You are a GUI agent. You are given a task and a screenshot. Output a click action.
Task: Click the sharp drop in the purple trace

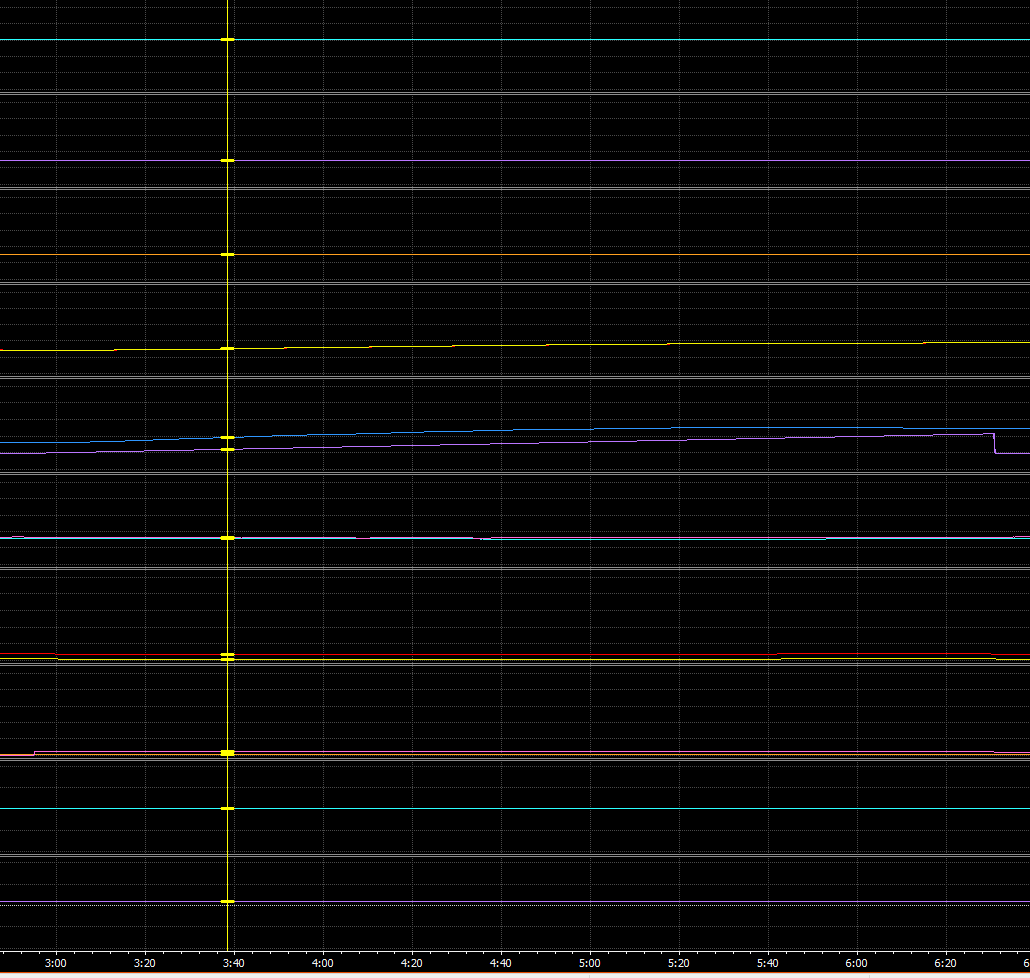pos(994,444)
